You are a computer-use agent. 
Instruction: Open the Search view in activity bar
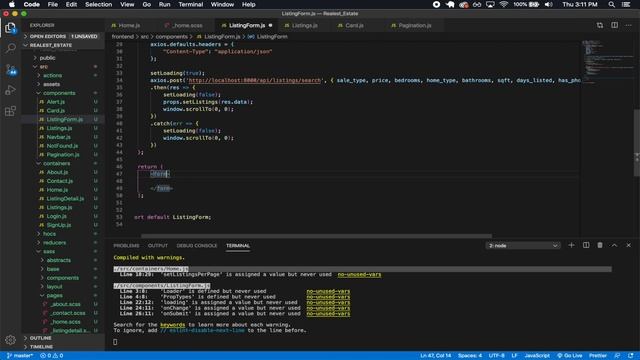(10, 48)
